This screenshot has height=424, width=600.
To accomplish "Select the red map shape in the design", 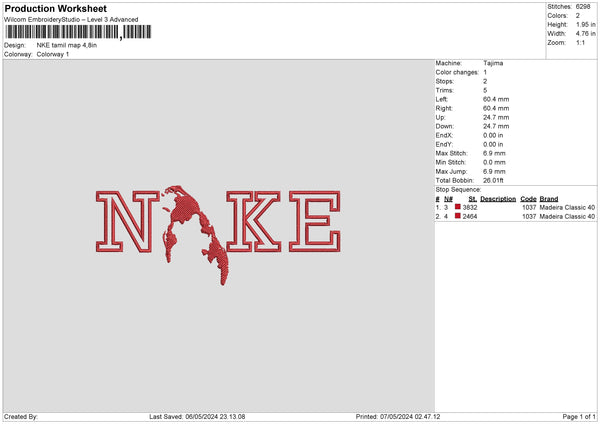I will pyautogui.click(x=196, y=233).
